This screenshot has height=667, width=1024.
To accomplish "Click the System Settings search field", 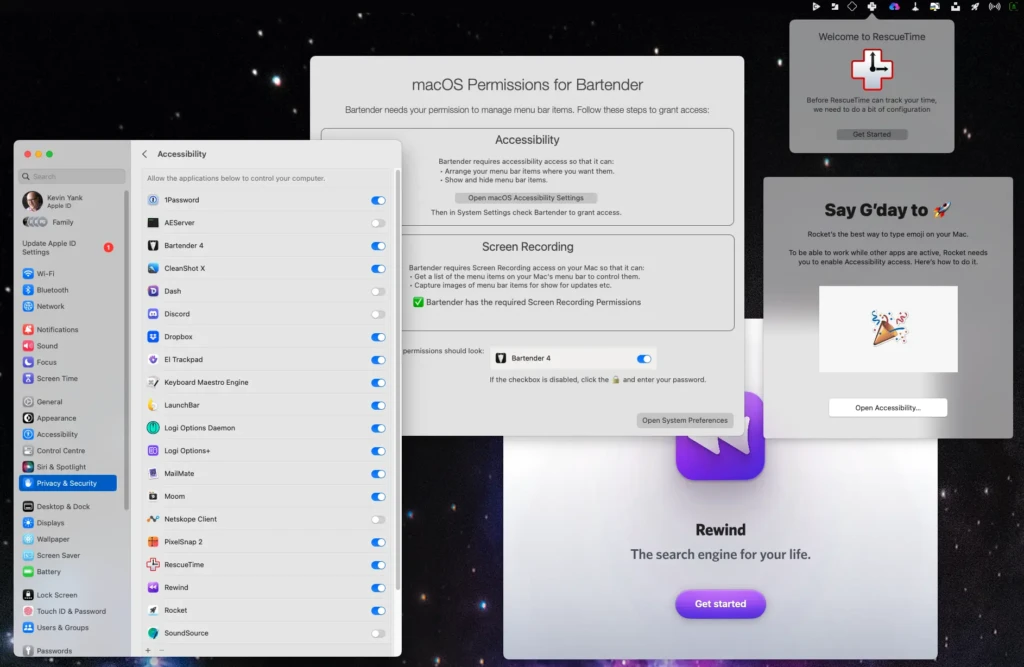I will pyautogui.click(x=71, y=174).
